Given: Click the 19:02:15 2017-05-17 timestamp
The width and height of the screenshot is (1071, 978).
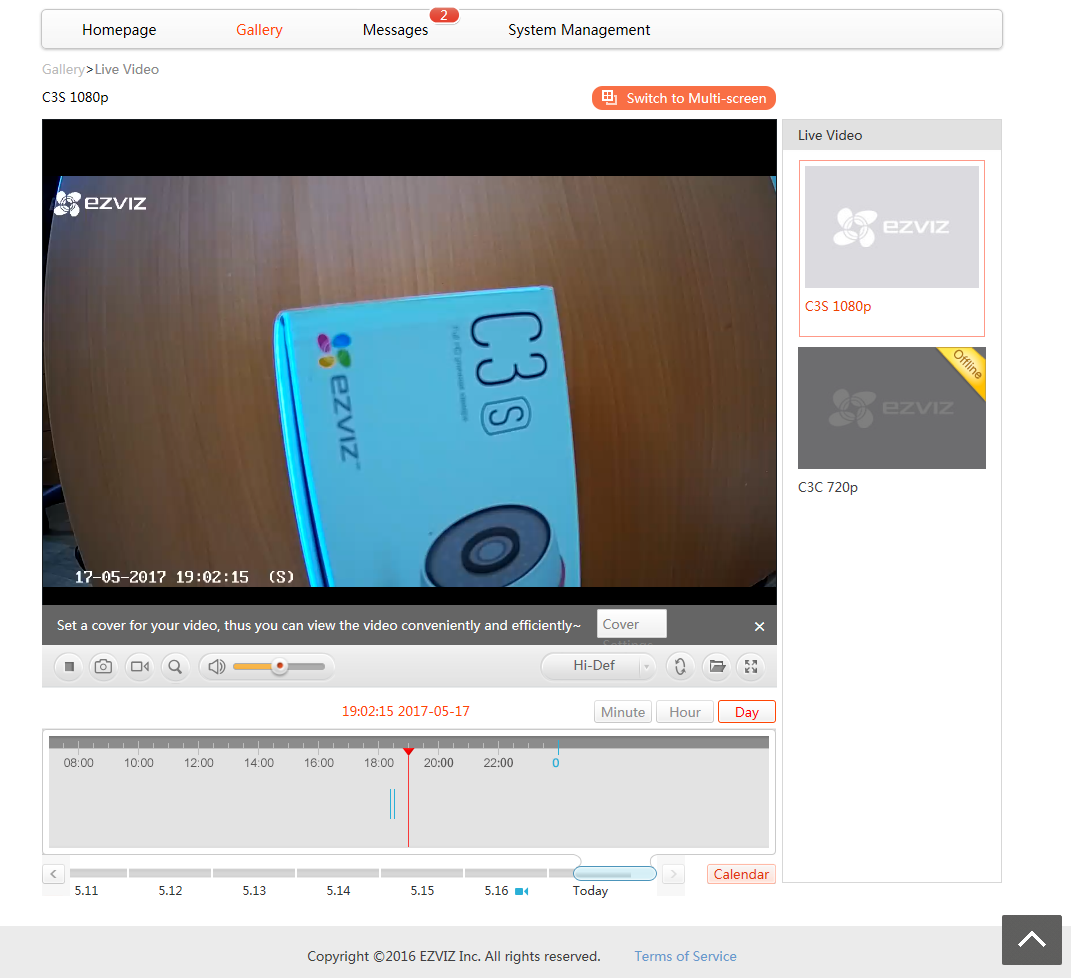Looking at the screenshot, I should pos(406,711).
